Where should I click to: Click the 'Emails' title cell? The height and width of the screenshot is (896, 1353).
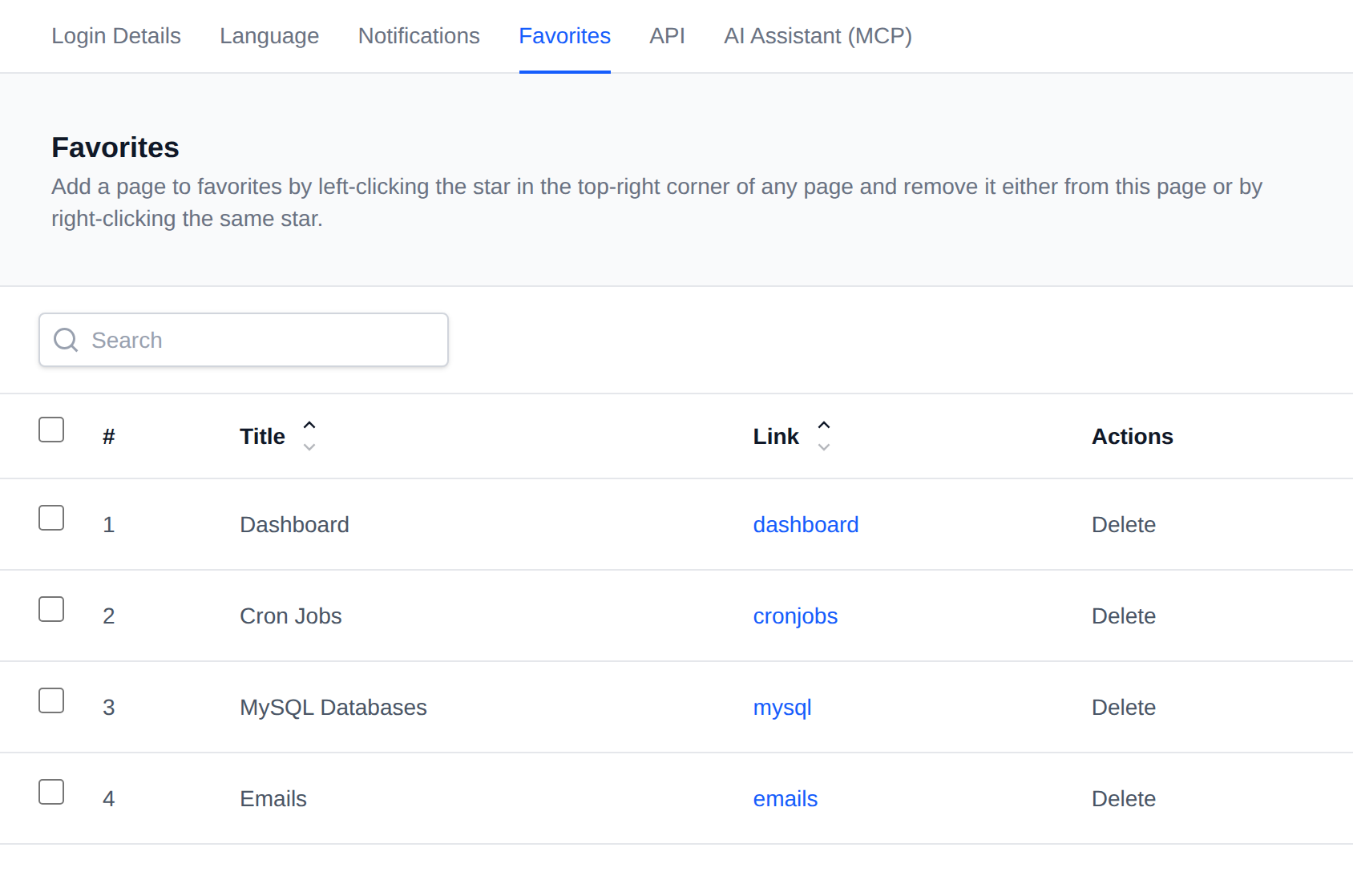click(273, 799)
